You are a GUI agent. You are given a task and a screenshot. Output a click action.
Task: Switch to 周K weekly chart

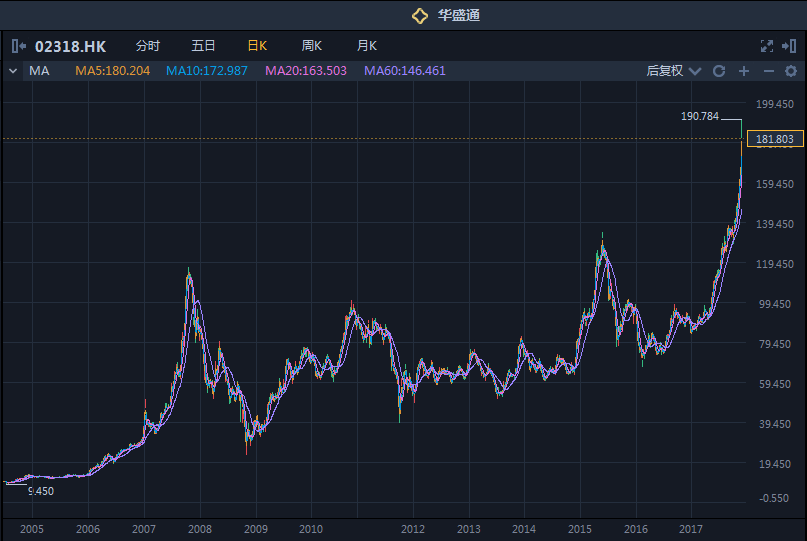point(311,46)
